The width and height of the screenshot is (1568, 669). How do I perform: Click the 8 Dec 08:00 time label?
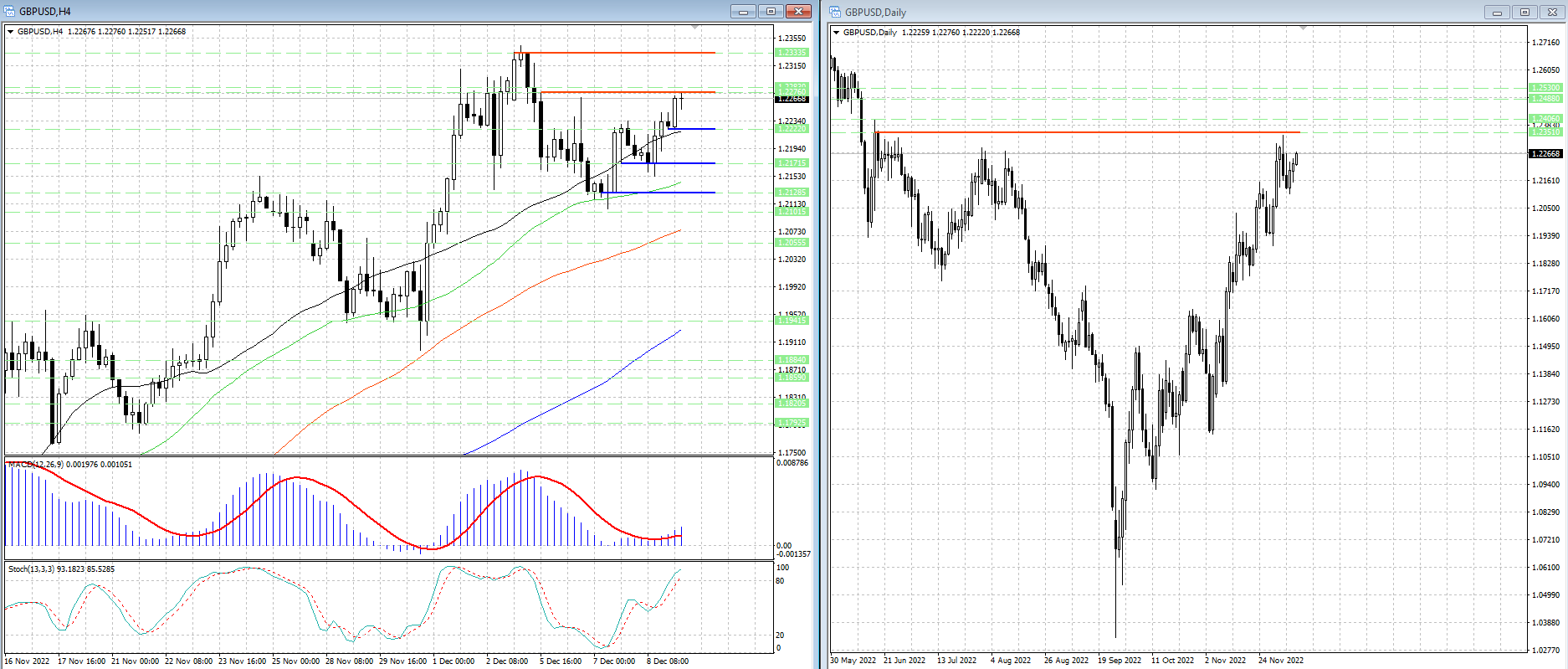click(x=668, y=661)
